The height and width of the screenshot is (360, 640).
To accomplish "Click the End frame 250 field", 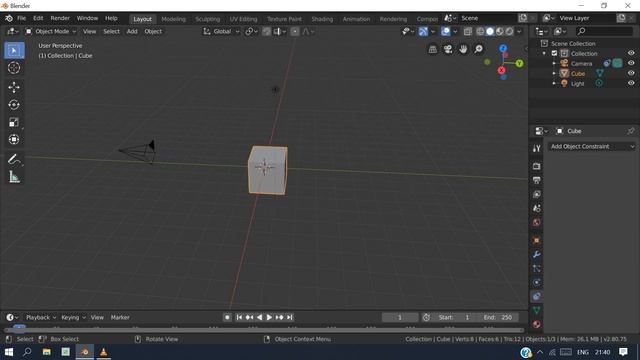I will pos(498,317).
